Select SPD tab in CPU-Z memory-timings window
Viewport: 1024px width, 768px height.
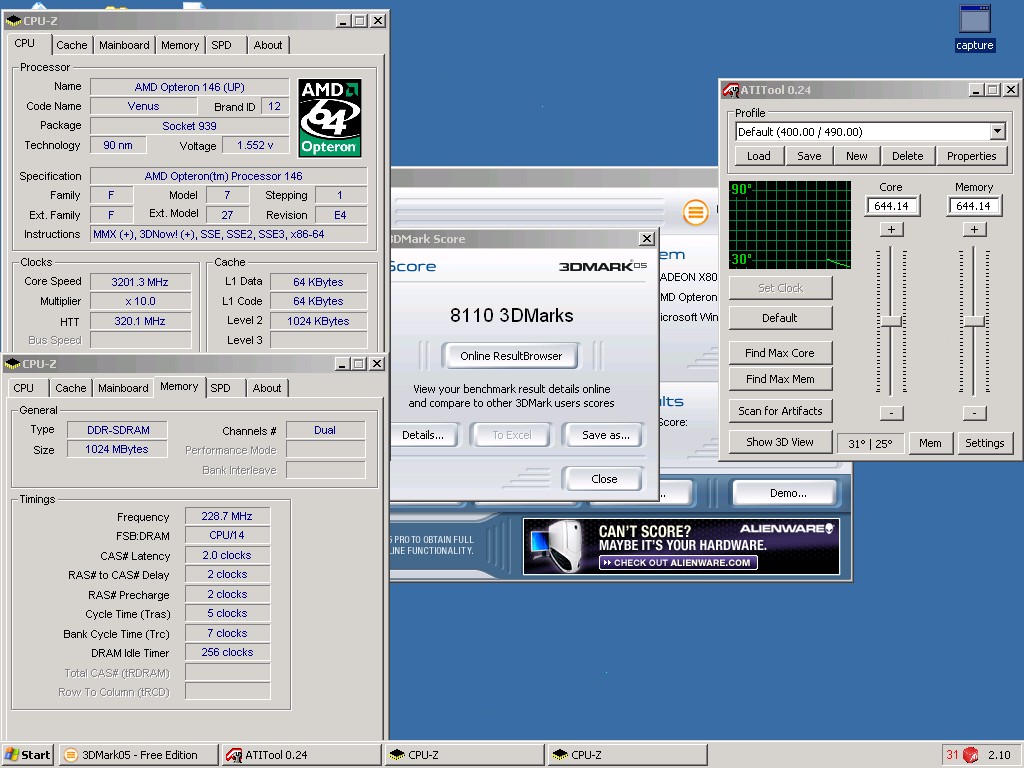[221, 388]
